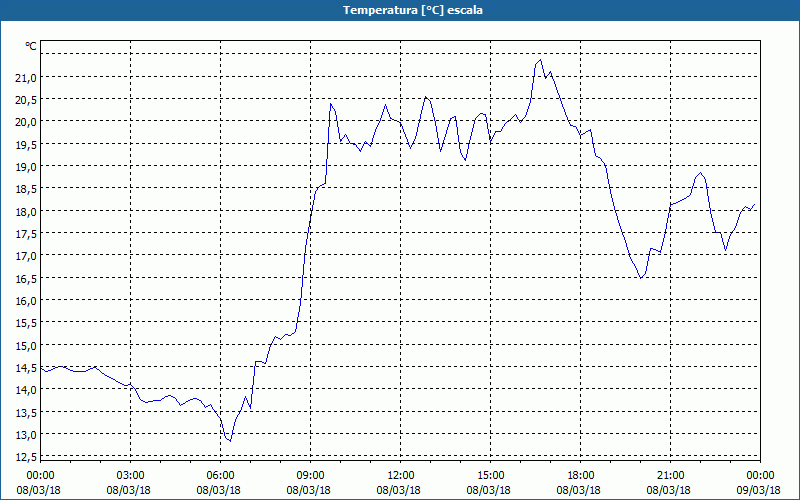The image size is (800, 500).
Task: Click the 14,0 y-axis value
Action: (26, 390)
